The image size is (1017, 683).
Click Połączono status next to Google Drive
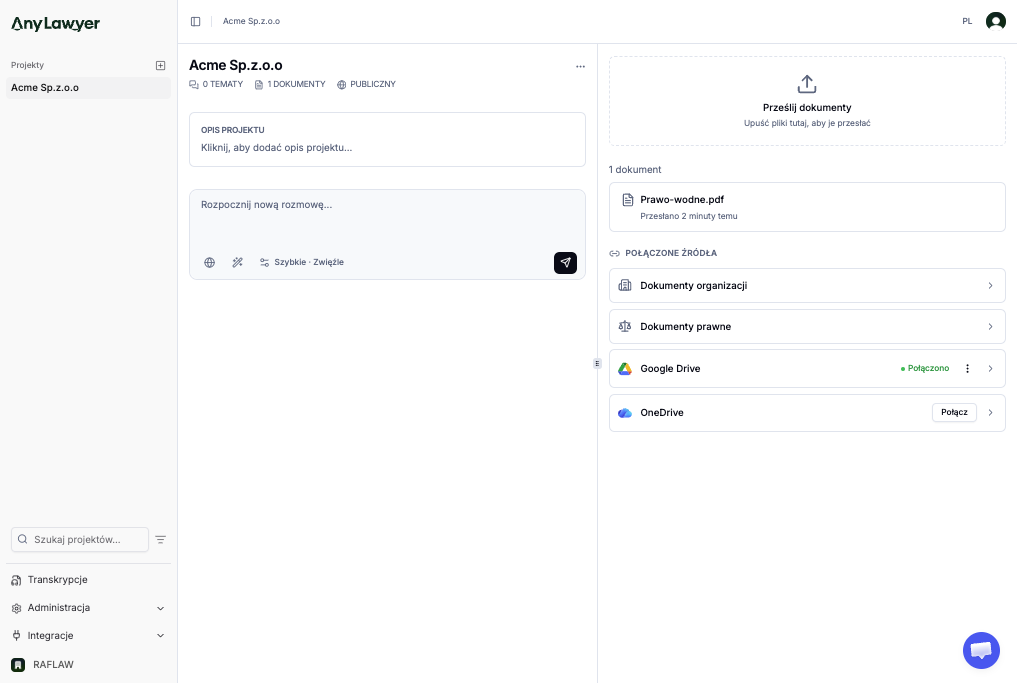(x=925, y=368)
